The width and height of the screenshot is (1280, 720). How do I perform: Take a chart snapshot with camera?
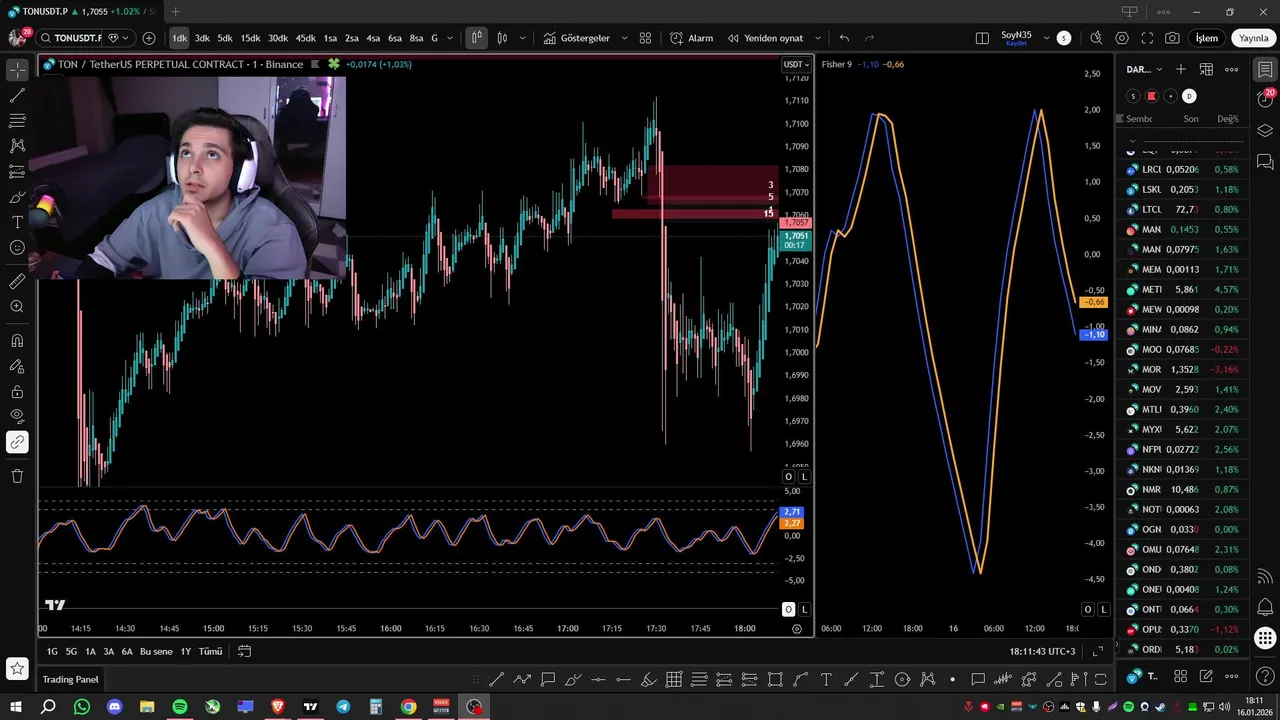tap(1172, 38)
